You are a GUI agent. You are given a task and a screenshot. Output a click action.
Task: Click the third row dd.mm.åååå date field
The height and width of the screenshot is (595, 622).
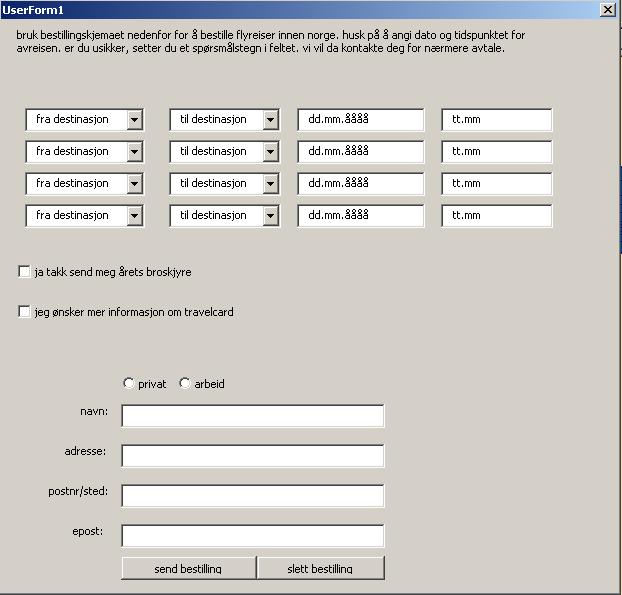tap(361, 184)
